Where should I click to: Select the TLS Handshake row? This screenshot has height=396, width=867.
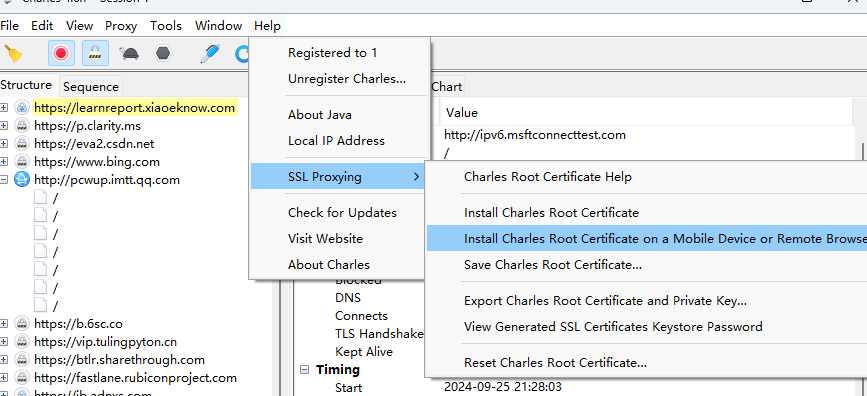tap(379, 334)
